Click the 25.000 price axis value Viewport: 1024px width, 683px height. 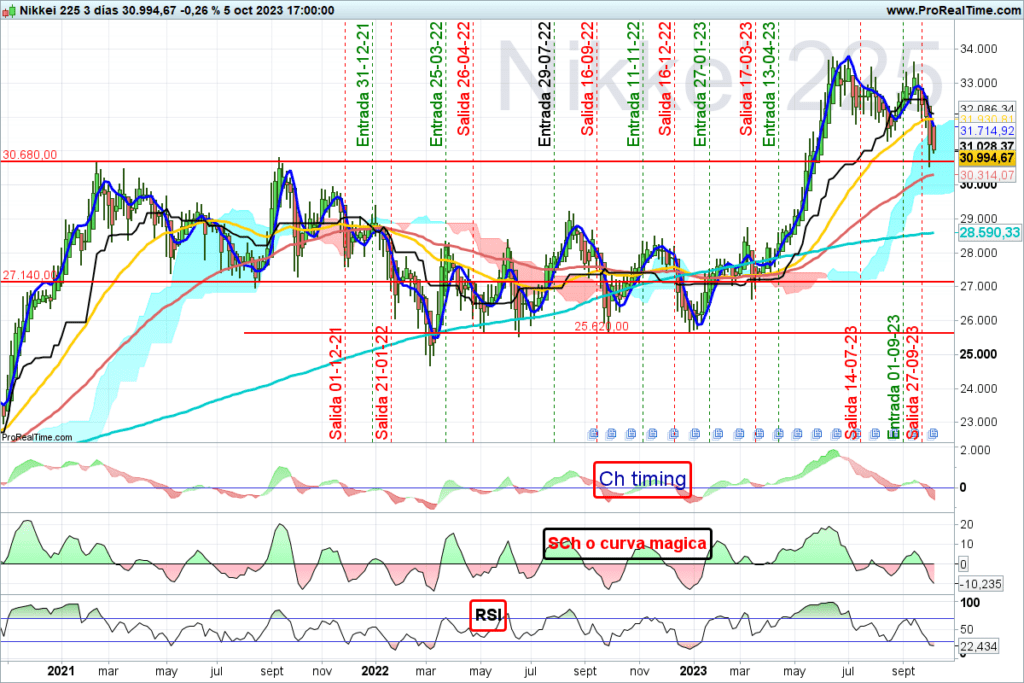tap(978, 355)
